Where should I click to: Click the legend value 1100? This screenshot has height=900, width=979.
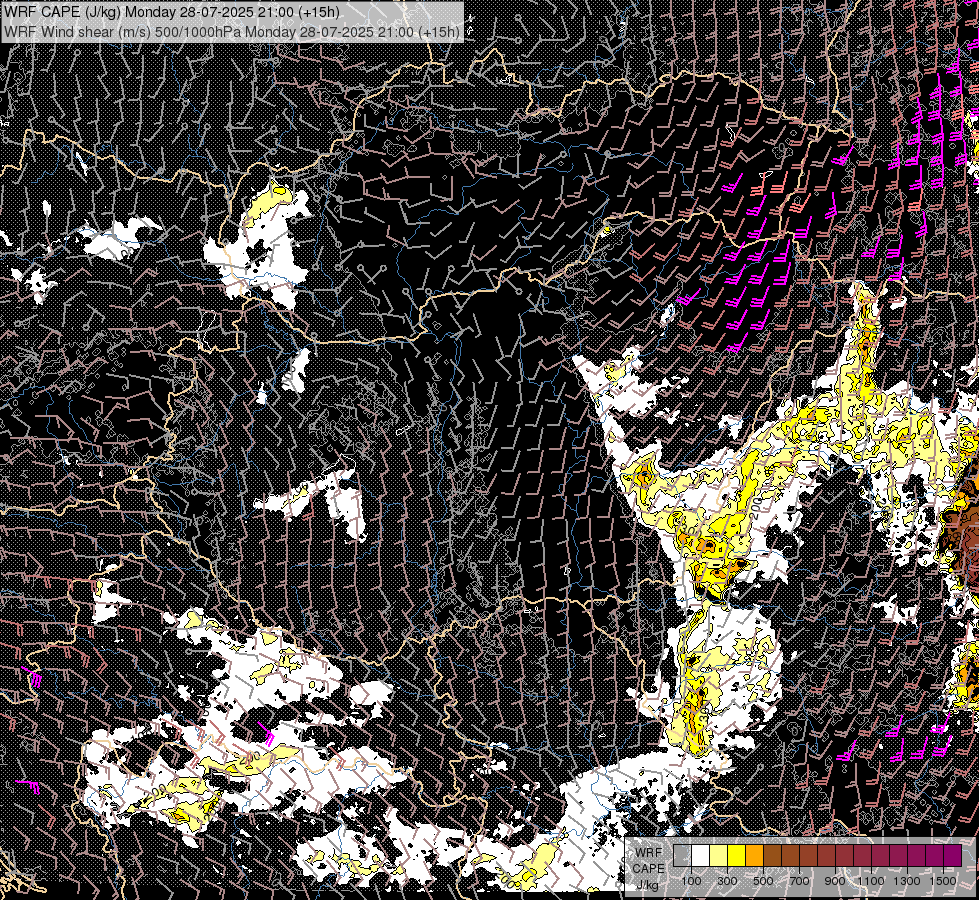click(x=871, y=881)
